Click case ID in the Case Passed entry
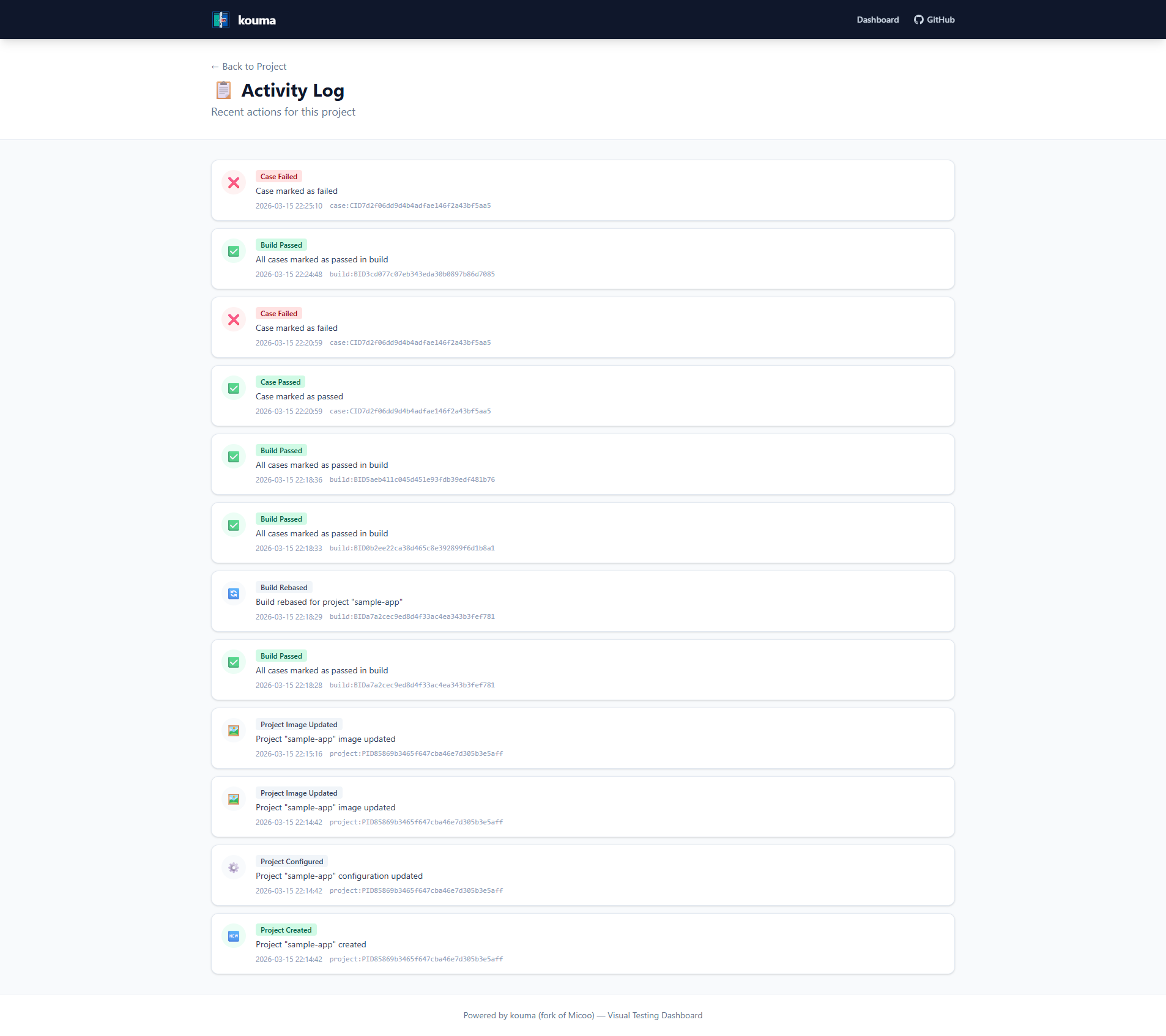 (410, 412)
